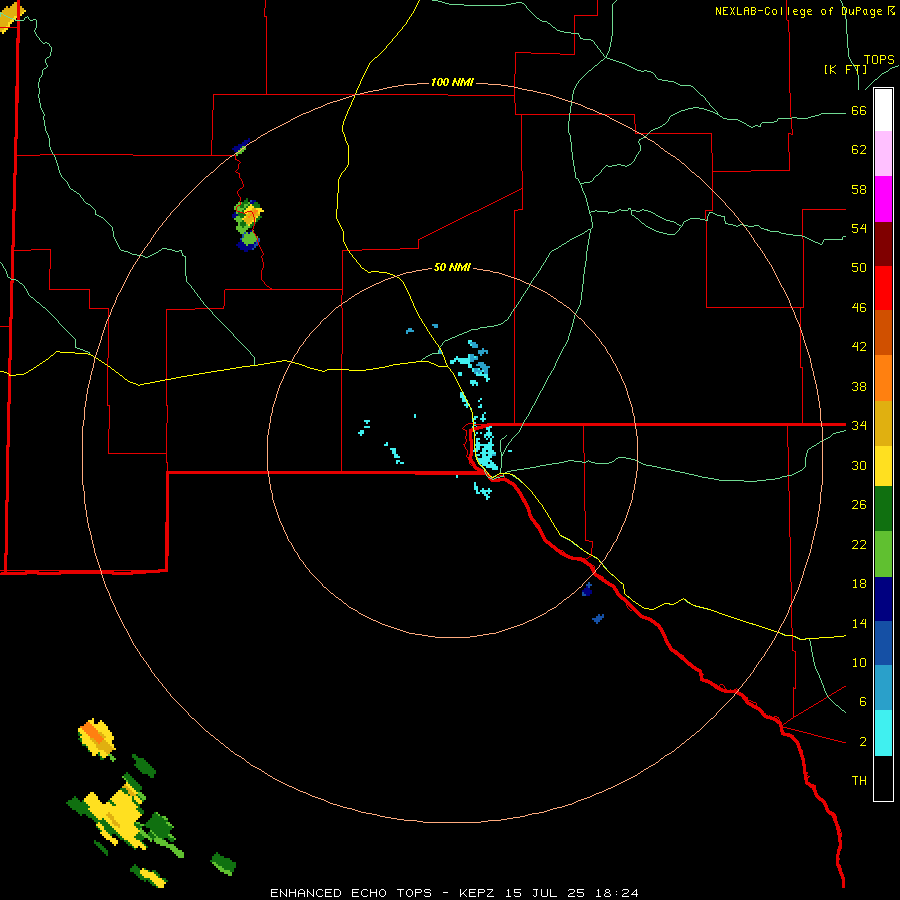Click the '26' legend value

tap(859, 505)
